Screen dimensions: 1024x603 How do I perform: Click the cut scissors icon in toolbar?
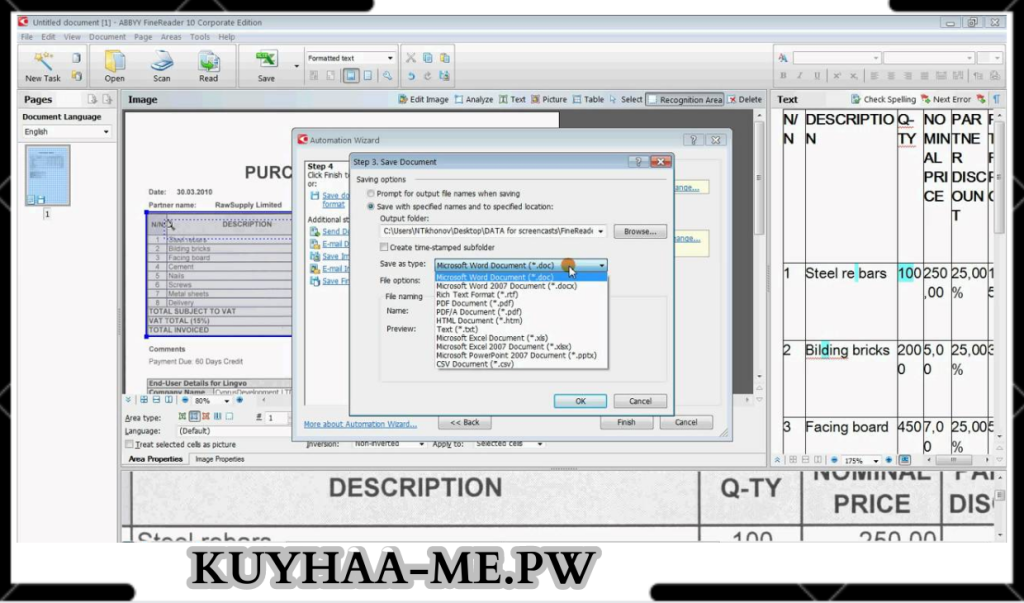coord(411,58)
